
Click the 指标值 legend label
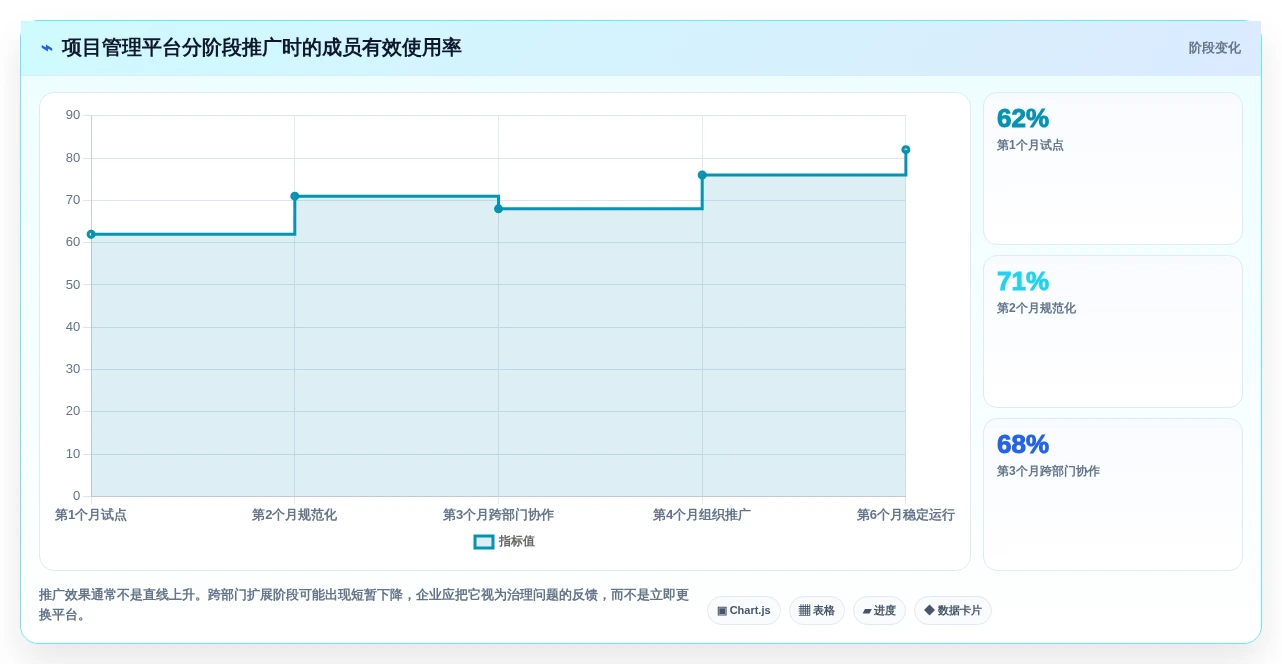point(517,542)
